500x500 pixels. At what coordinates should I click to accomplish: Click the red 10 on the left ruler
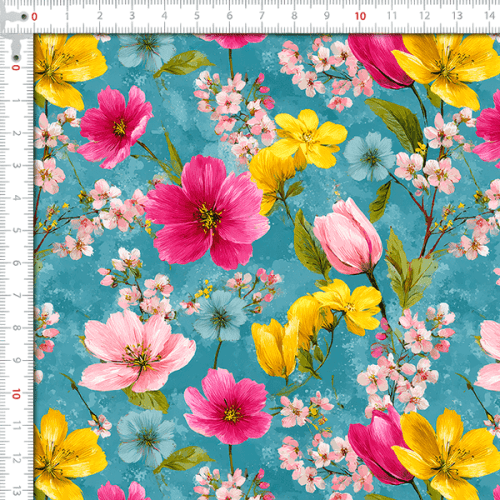point(16,394)
